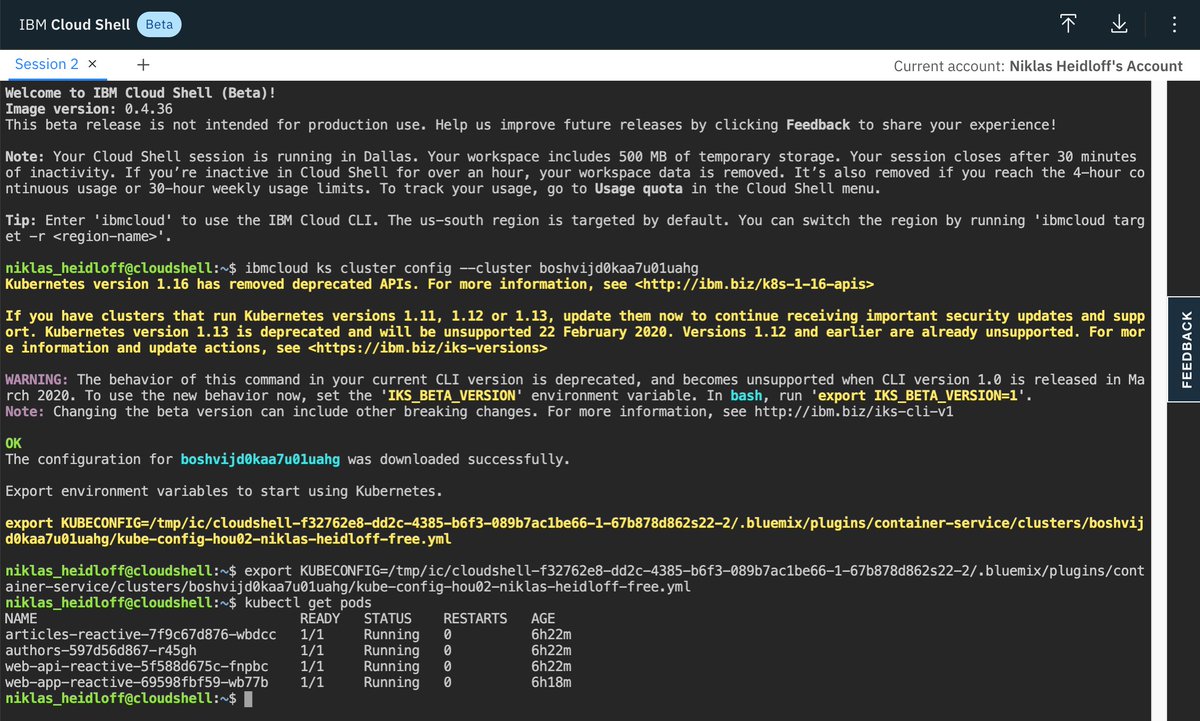Click the pink WARNING: label
The width and height of the screenshot is (1200, 721).
pos(37,380)
